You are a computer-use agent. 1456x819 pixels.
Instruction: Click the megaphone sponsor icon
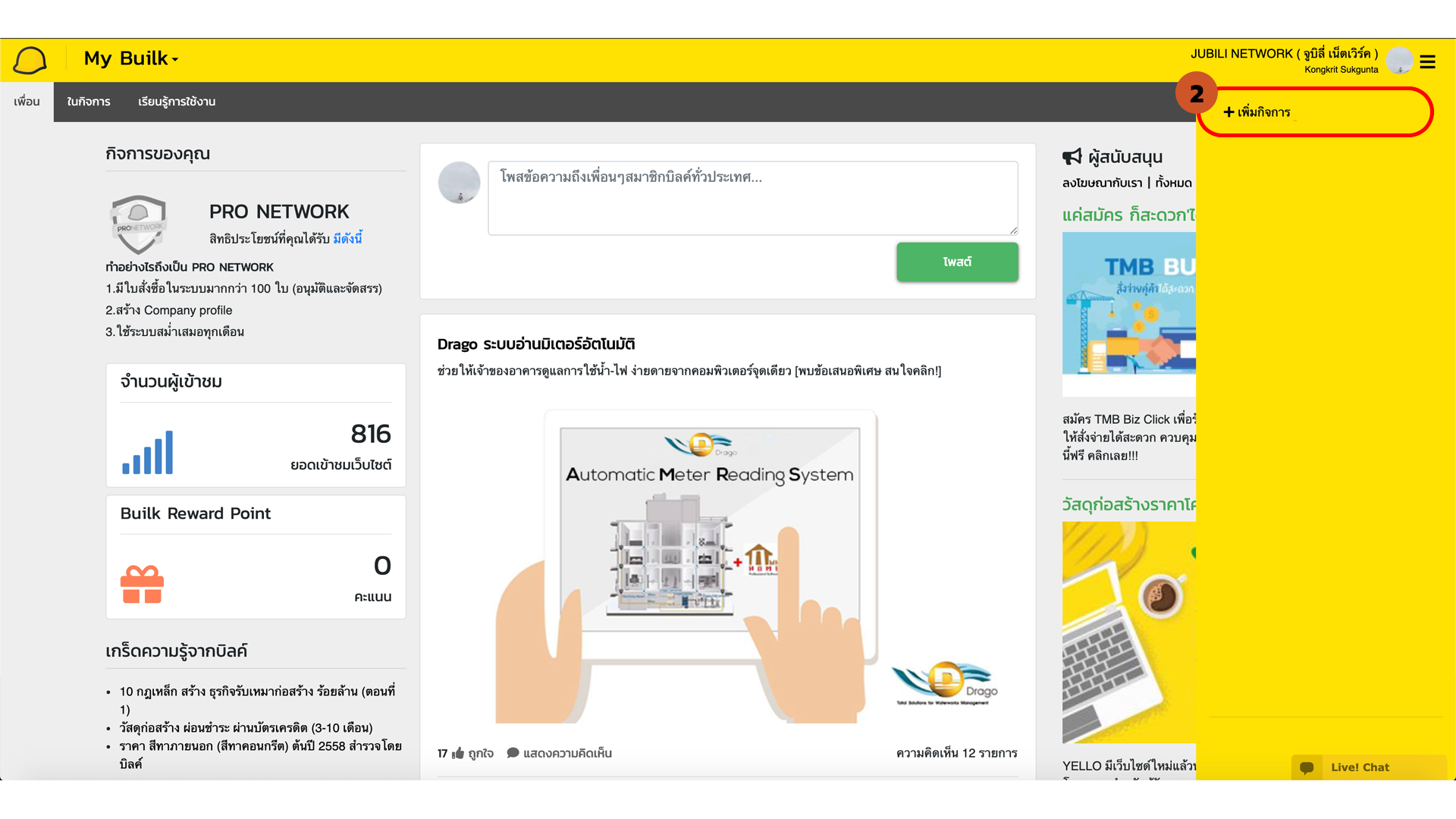pyautogui.click(x=1072, y=157)
